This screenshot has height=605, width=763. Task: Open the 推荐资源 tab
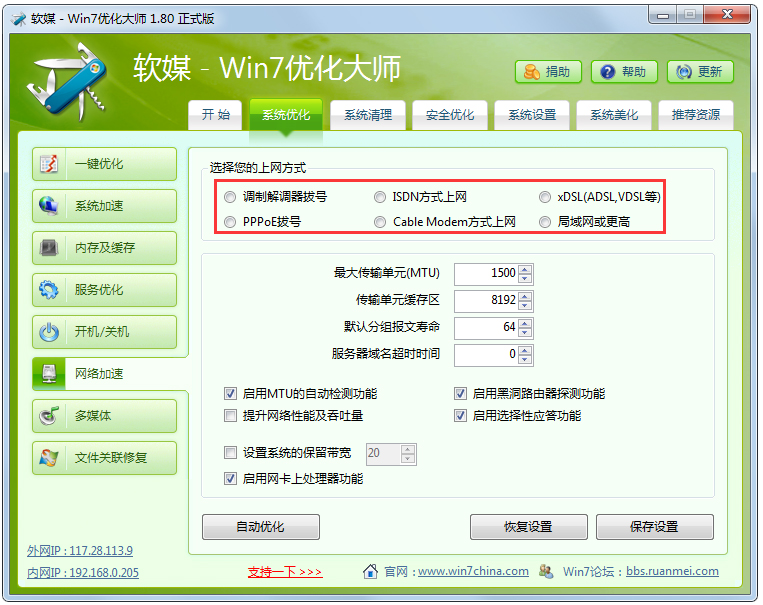pos(696,115)
